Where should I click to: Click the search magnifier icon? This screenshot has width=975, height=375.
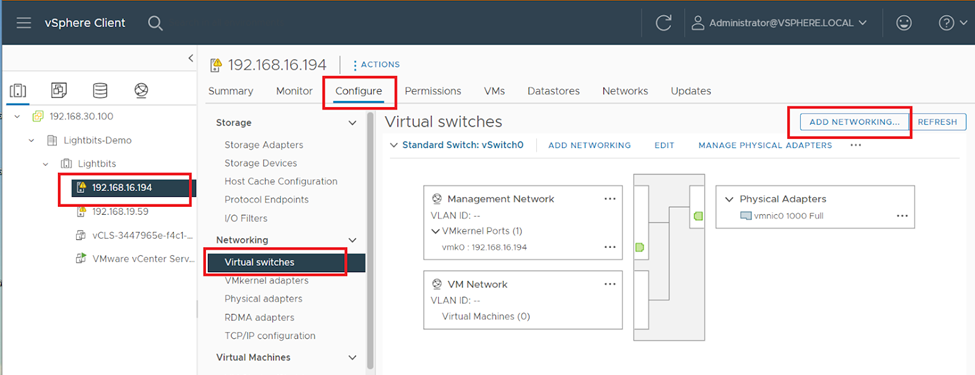tap(155, 23)
